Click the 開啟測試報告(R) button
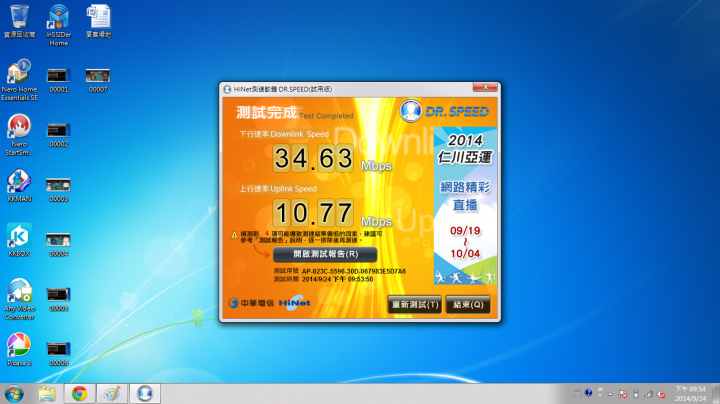Viewport: 720px width, 404px height. point(325,254)
